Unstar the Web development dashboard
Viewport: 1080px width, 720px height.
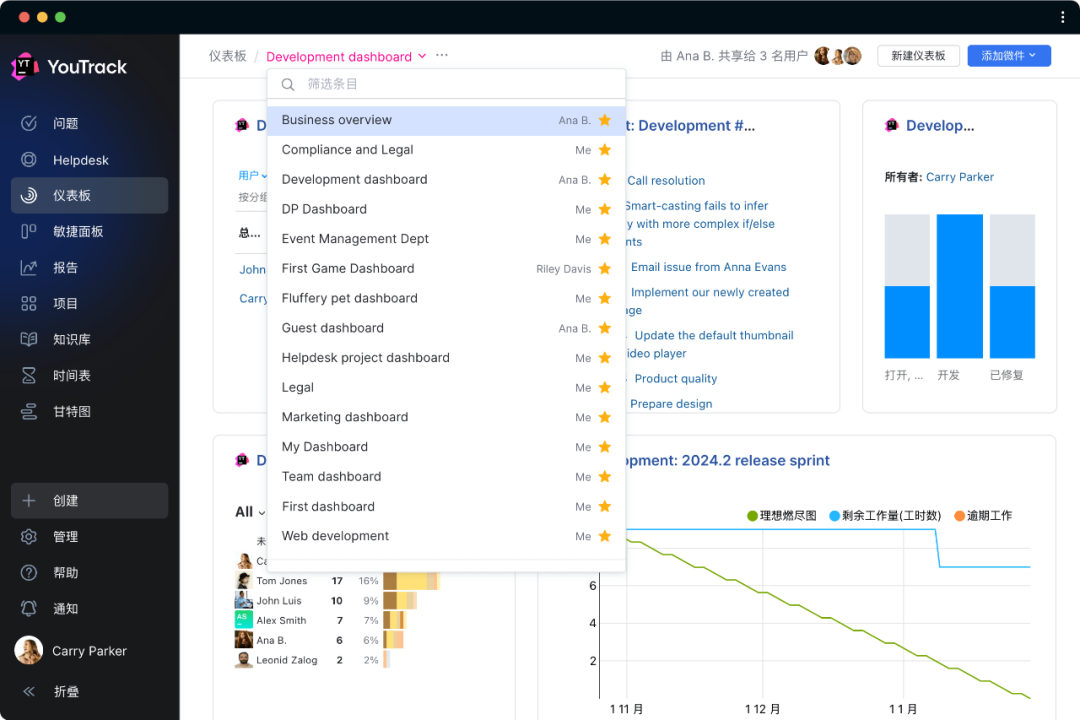[x=605, y=536]
